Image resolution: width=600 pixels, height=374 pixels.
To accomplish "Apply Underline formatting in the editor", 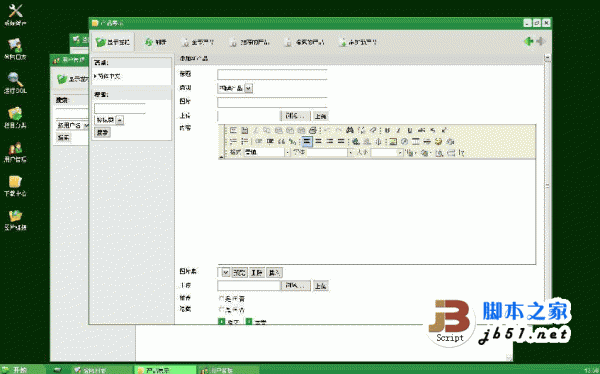I will 410,131.
